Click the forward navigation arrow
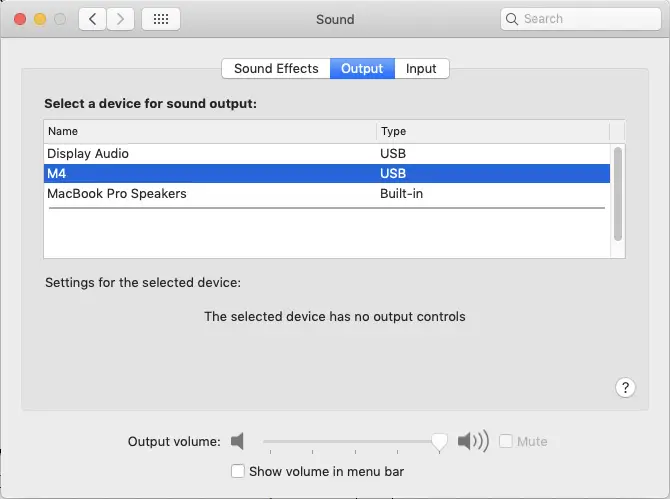Viewport: 670px width, 499px height. [121, 19]
